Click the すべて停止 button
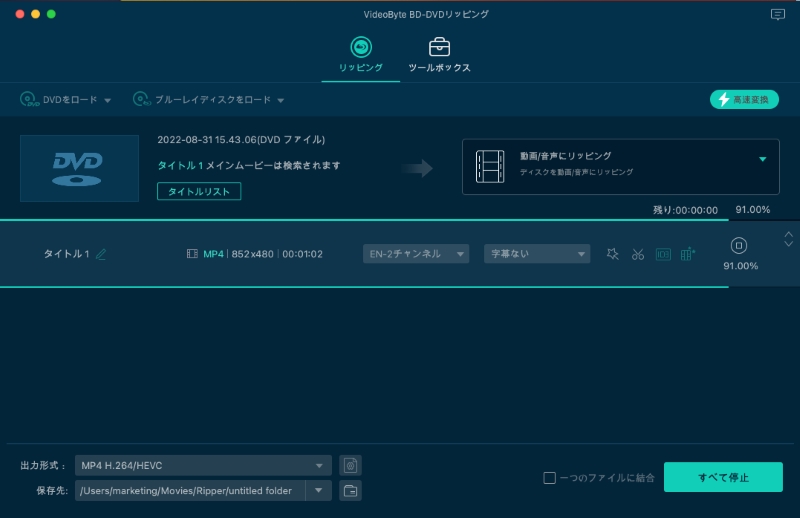 pyautogui.click(x=723, y=477)
